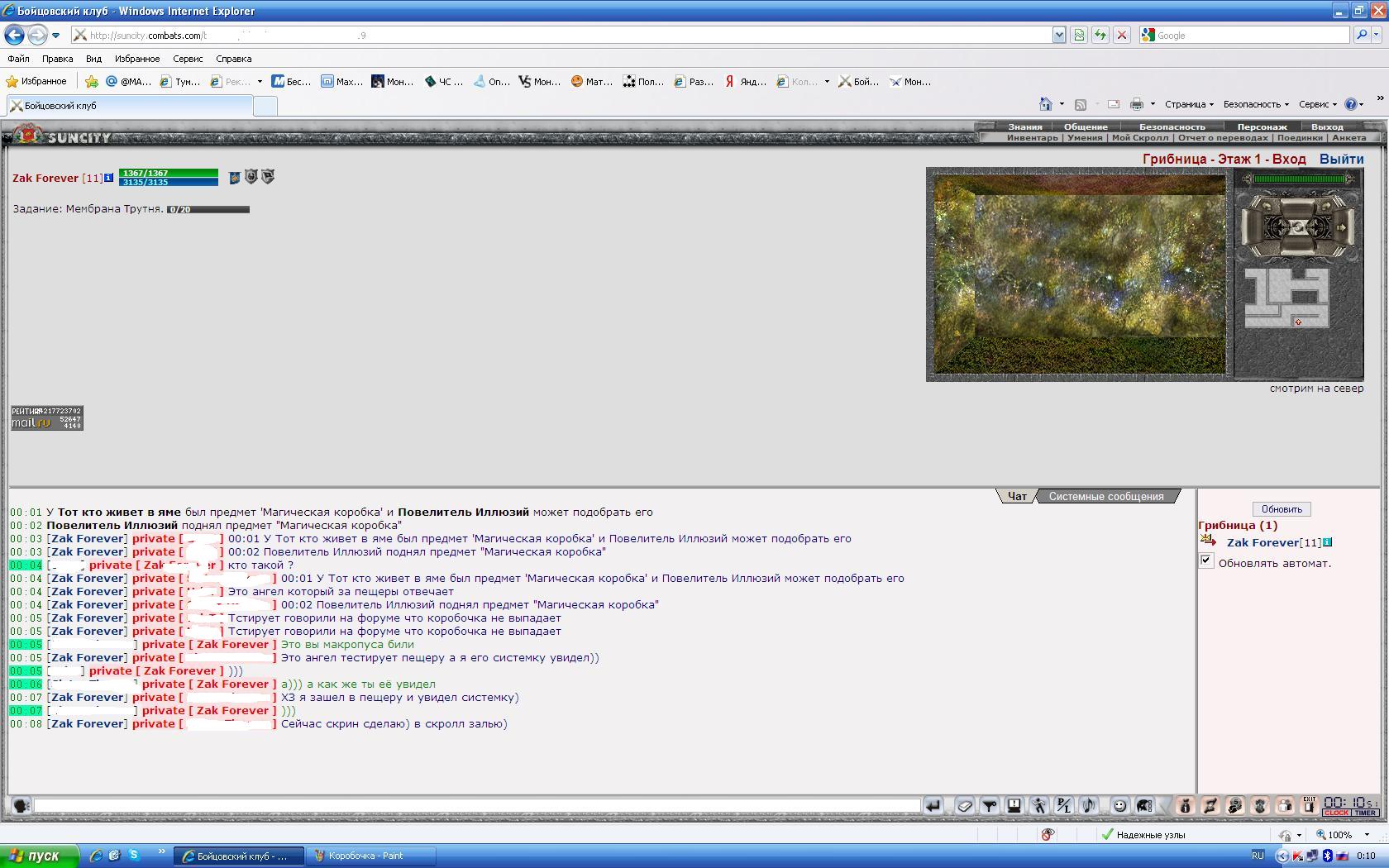Viewport: 1389px width, 868px height.
Task: Click the info icon next to Zak Forever [11]
Action: click(x=108, y=177)
